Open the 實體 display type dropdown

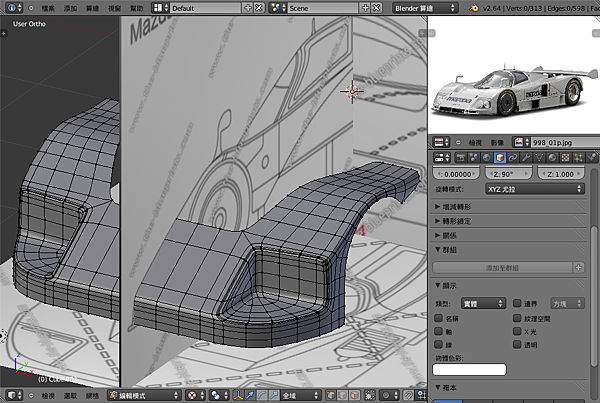click(x=484, y=303)
